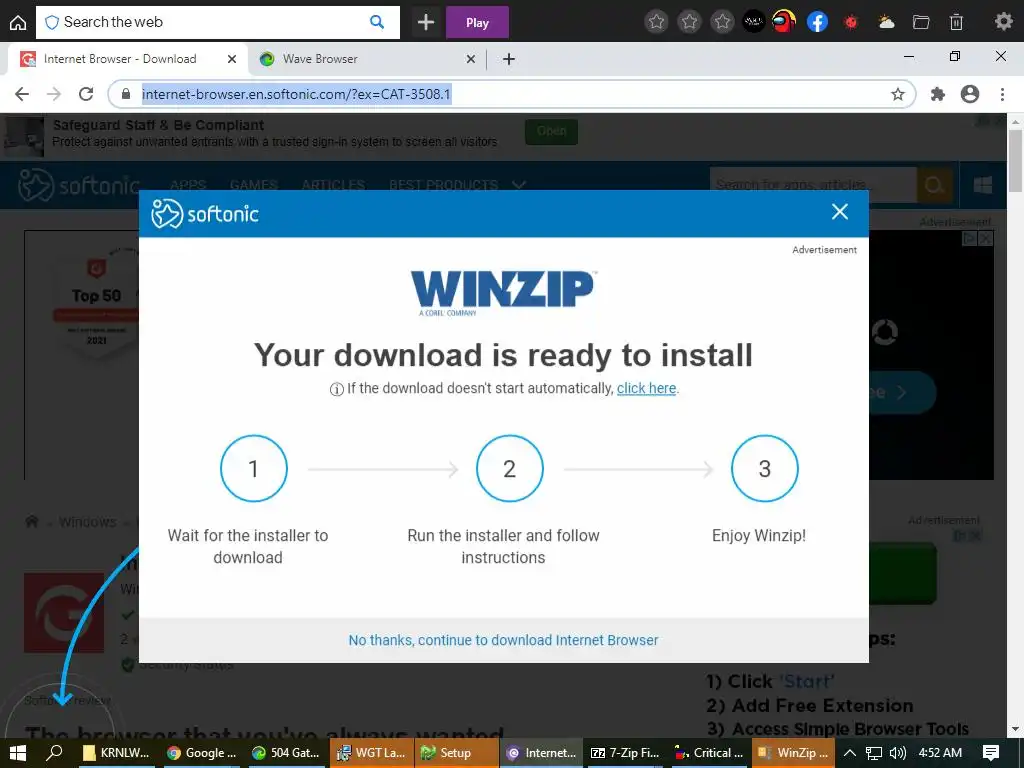Viewport: 1024px width, 768px height.
Task: Click the WinZip logo in the dialog
Action: (x=503, y=293)
